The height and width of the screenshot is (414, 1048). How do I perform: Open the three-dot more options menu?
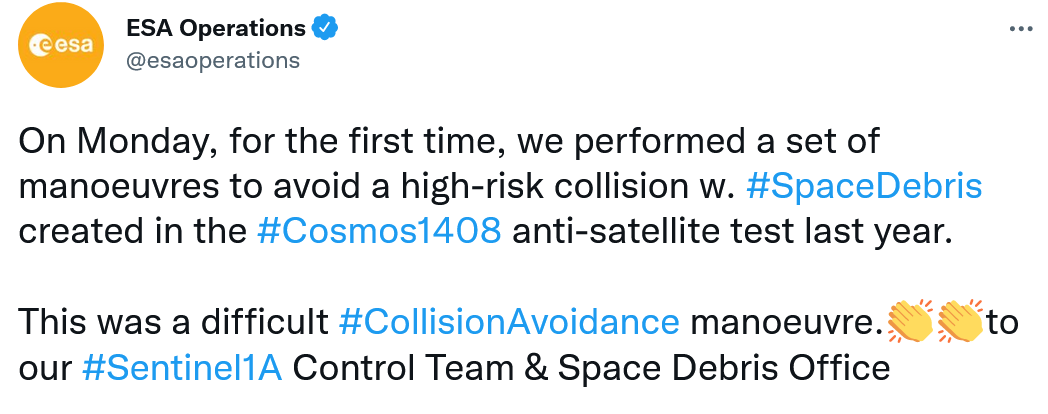pos(1019,29)
